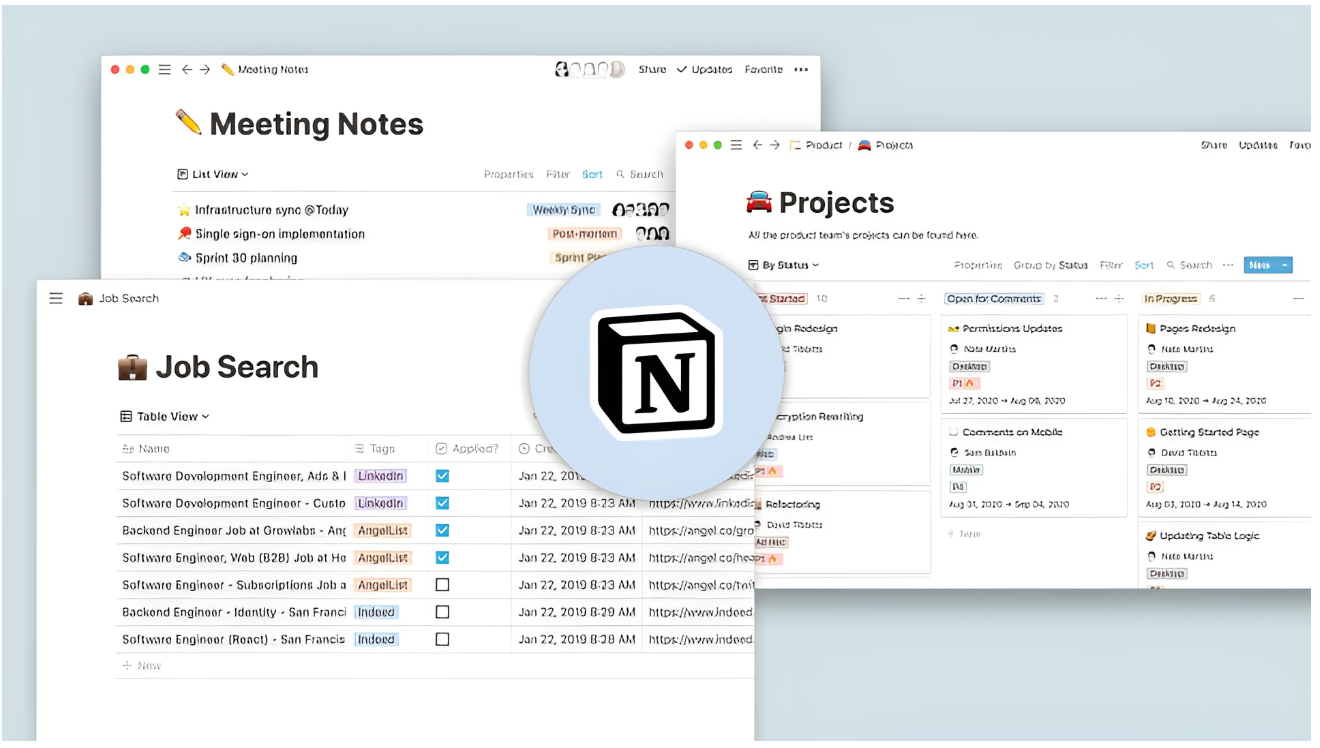Add a new row in Job Search table
The width and height of the screenshot is (1320, 748).
pyautogui.click(x=141, y=665)
